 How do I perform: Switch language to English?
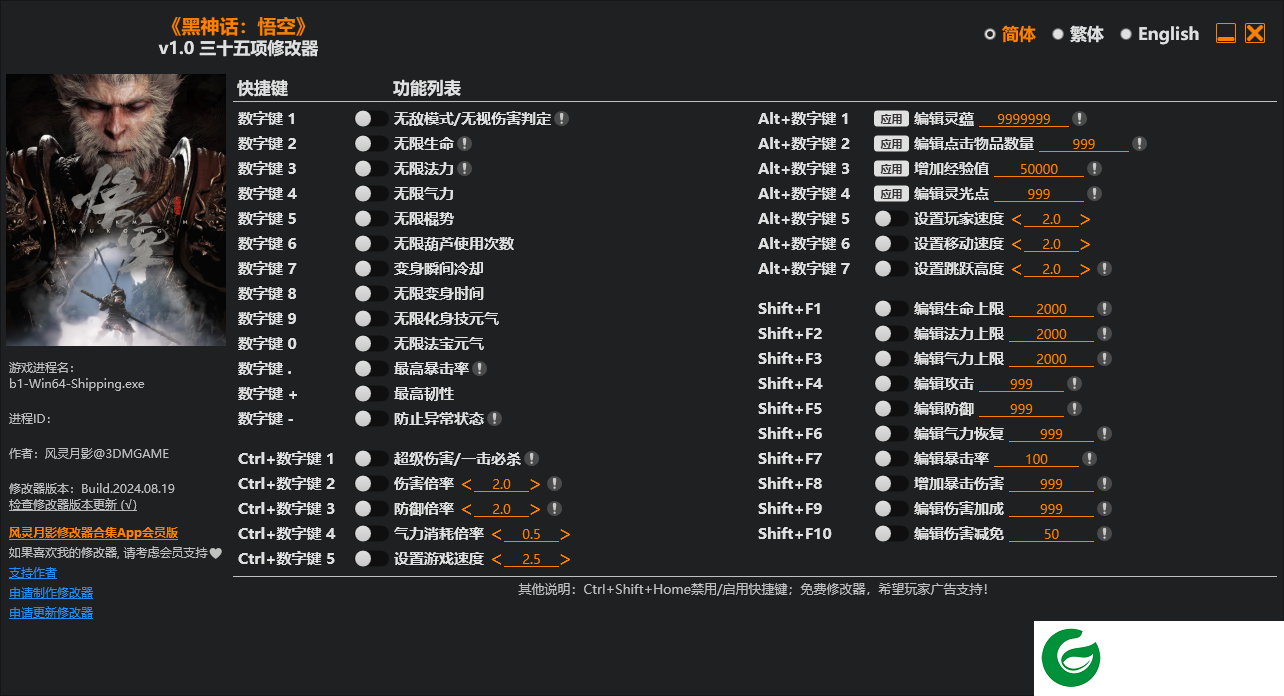1159,34
